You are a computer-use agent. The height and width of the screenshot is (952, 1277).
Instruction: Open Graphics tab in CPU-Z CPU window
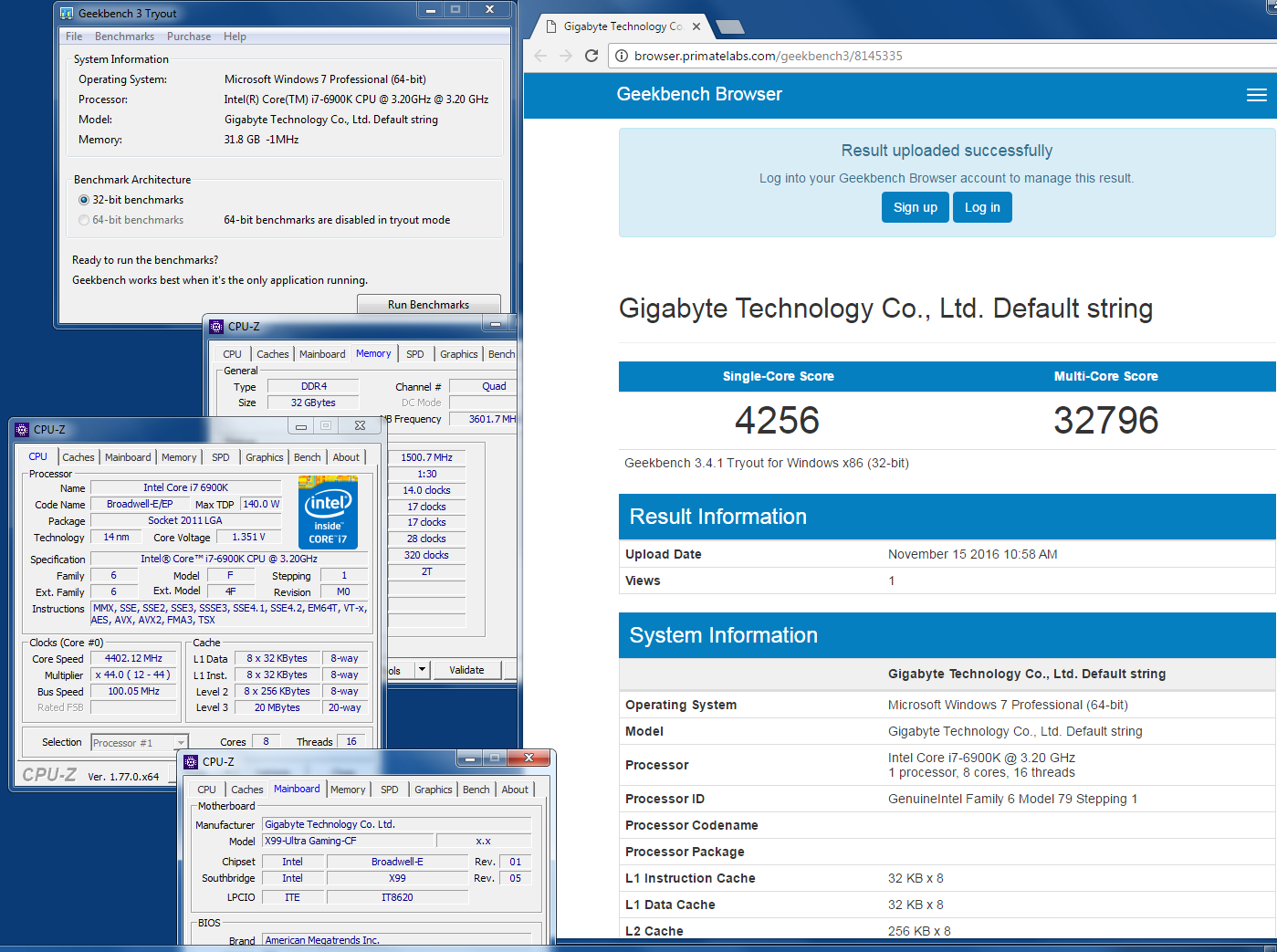(x=265, y=457)
